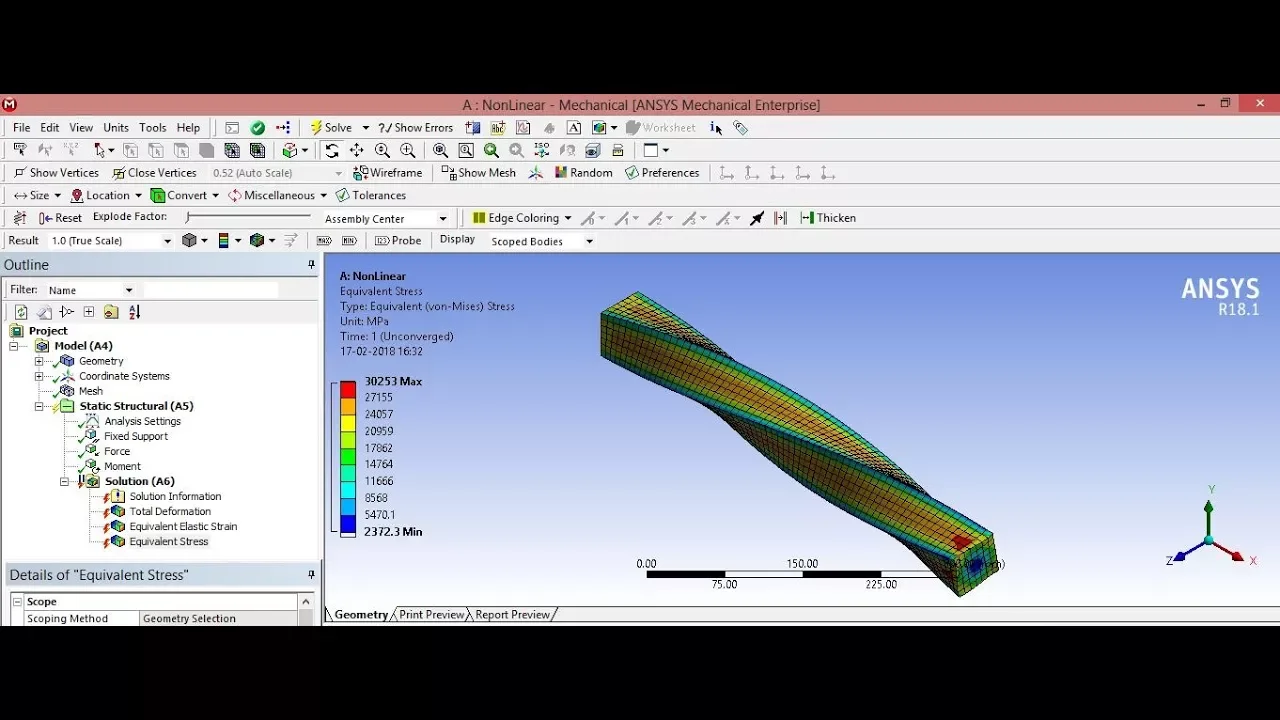Select Solution Information item
Screen dimensions: 1280x720
tap(175, 496)
